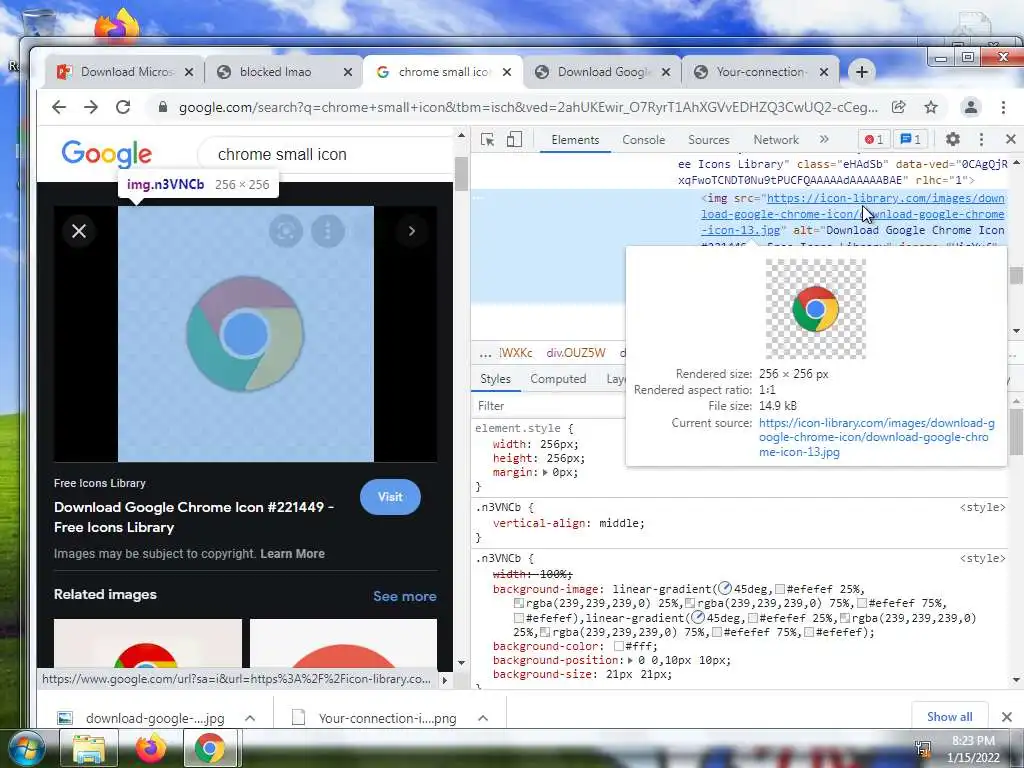
Task: Open Firefox from the taskbar
Action: point(150,748)
